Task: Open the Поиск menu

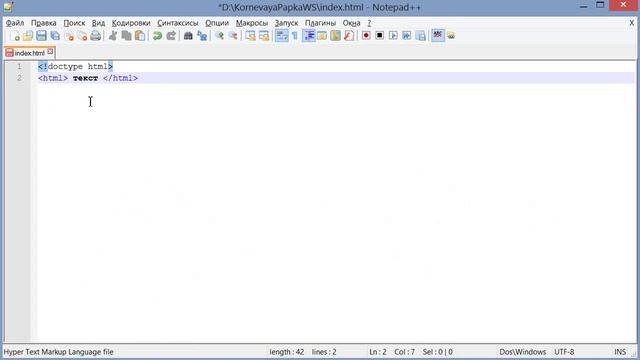Action: [x=74, y=23]
